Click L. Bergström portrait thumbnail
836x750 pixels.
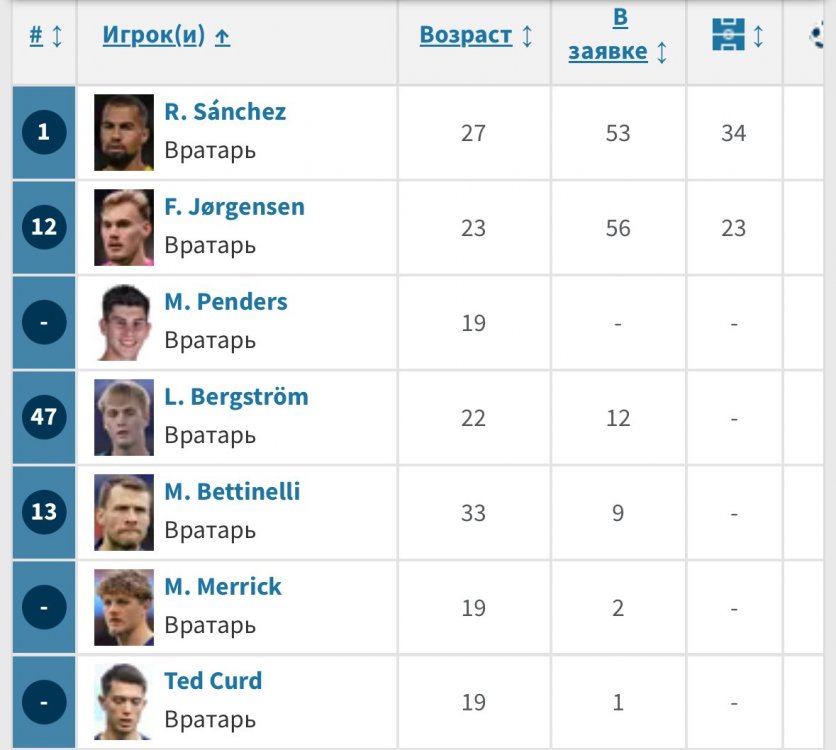coord(124,418)
